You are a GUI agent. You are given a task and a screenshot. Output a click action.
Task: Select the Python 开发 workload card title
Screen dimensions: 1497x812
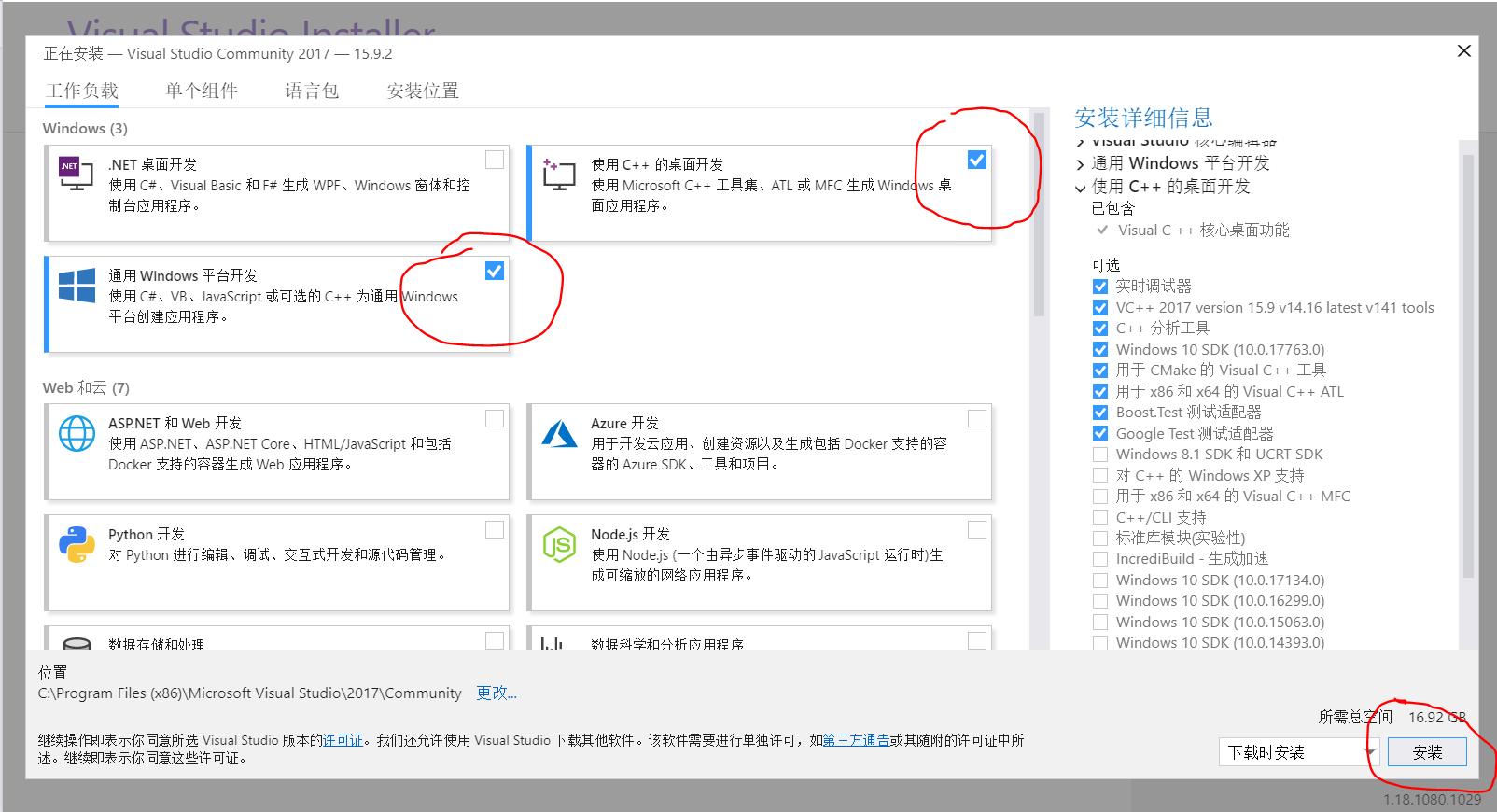147,534
